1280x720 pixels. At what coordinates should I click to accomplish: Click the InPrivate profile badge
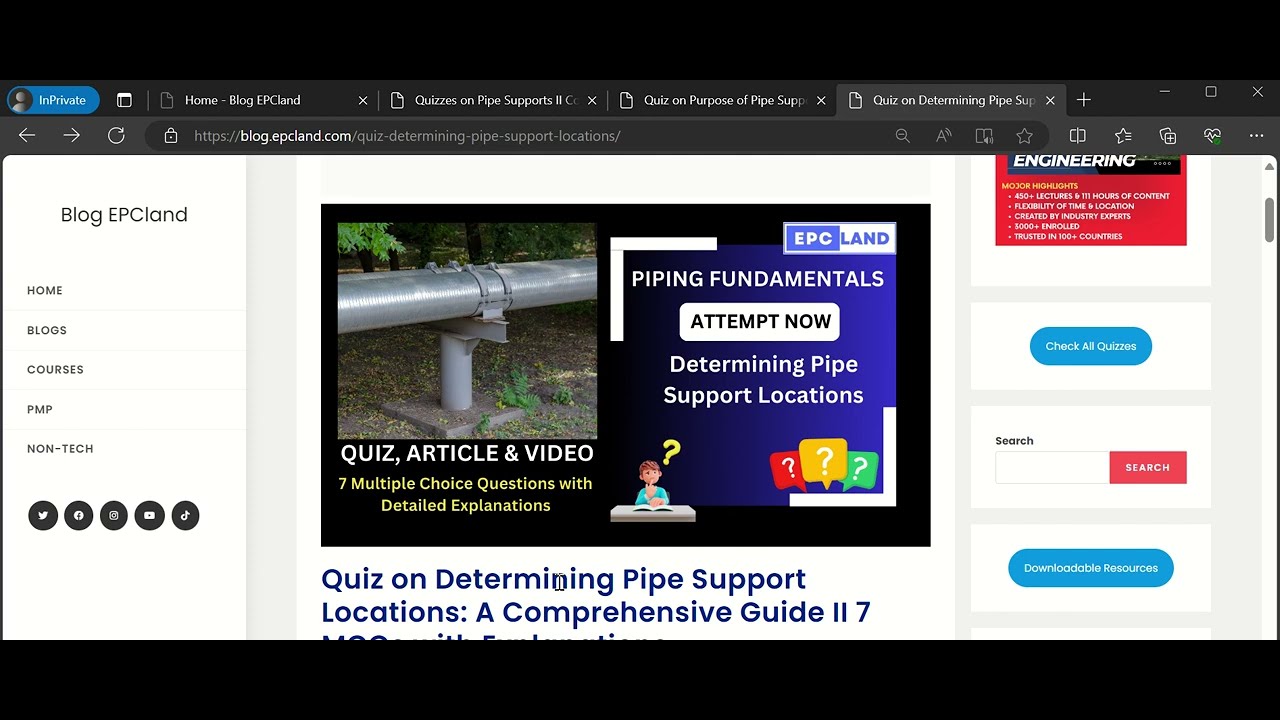point(53,100)
